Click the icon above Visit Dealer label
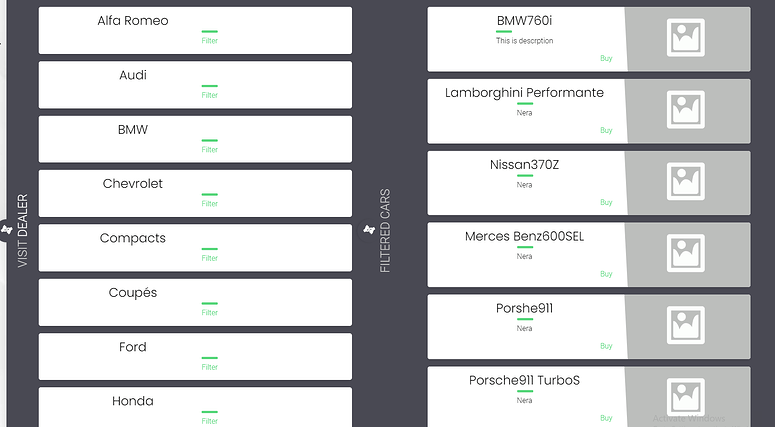The width and height of the screenshot is (775, 427). coord(7,231)
